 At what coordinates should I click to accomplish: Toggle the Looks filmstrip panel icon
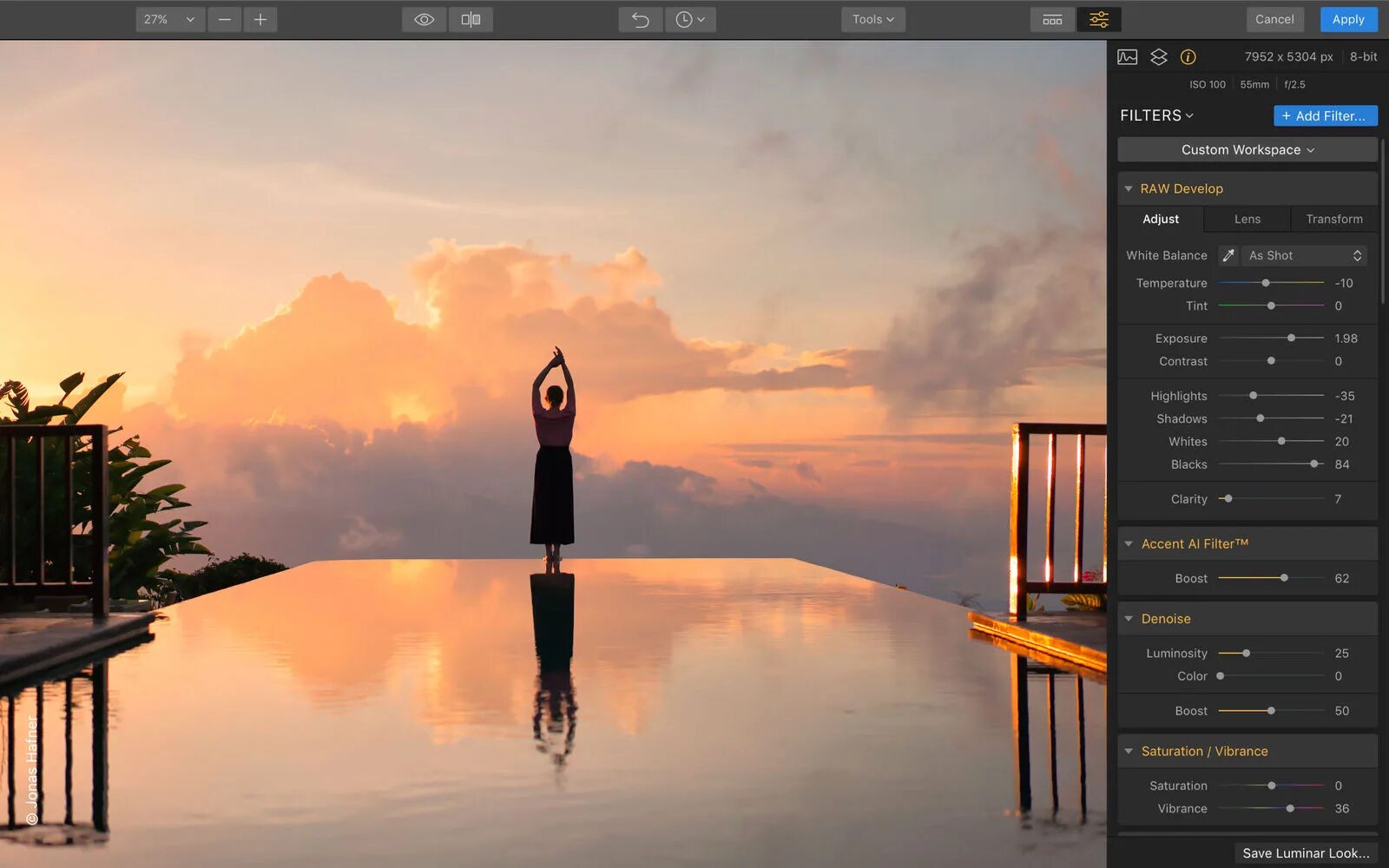(1052, 19)
